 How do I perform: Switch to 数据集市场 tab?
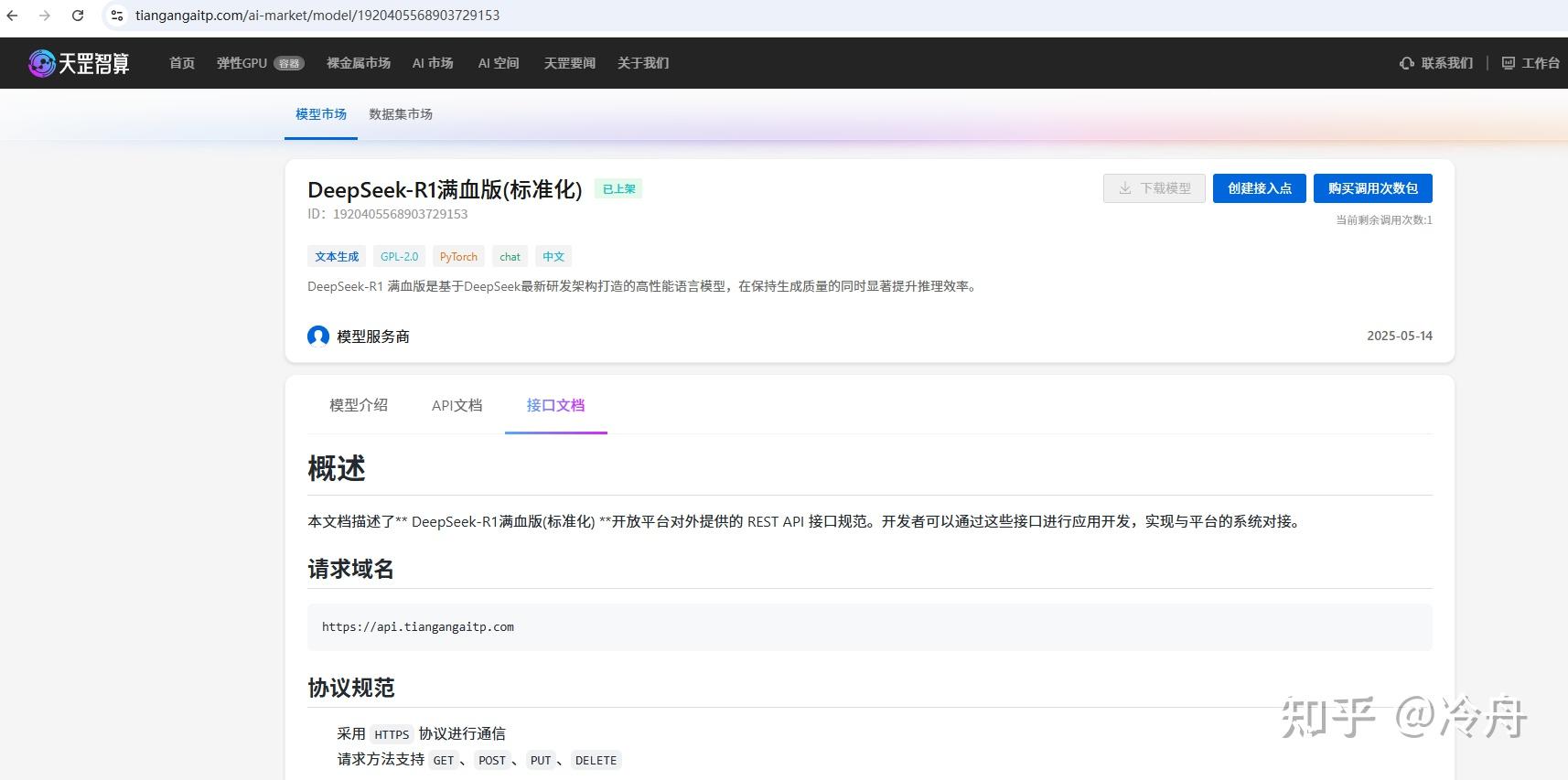[401, 114]
